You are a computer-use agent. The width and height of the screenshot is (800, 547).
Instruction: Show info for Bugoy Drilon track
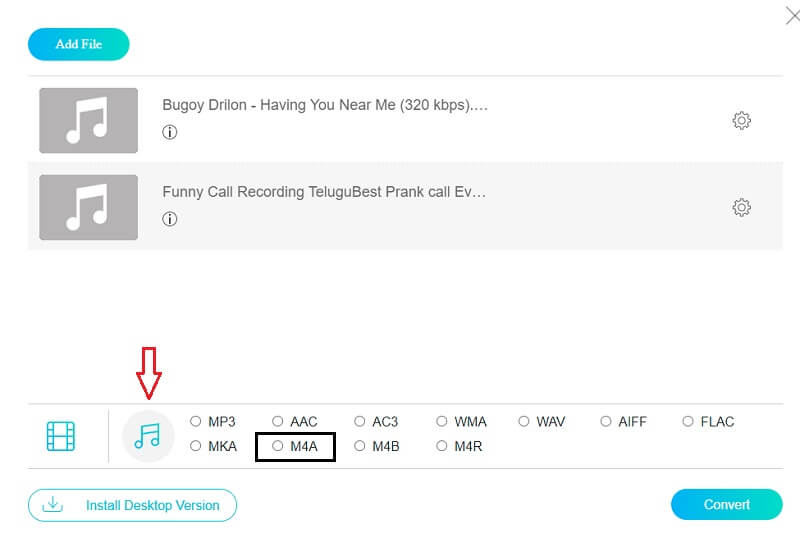tap(170, 132)
